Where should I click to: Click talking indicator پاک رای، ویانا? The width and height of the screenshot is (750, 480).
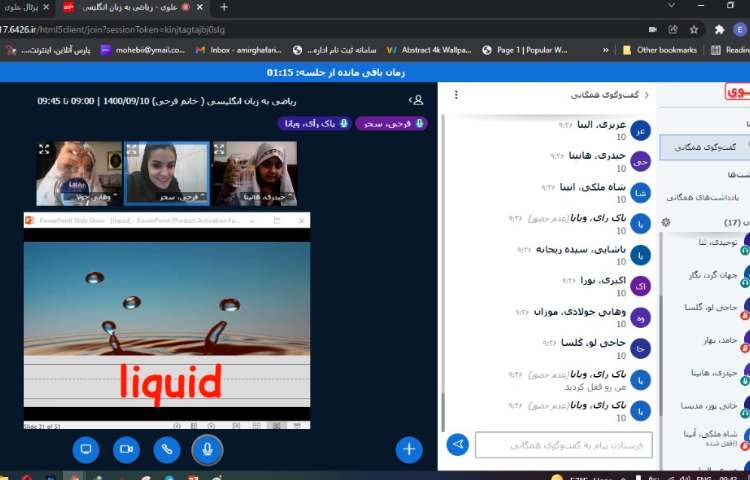click(x=314, y=123)
